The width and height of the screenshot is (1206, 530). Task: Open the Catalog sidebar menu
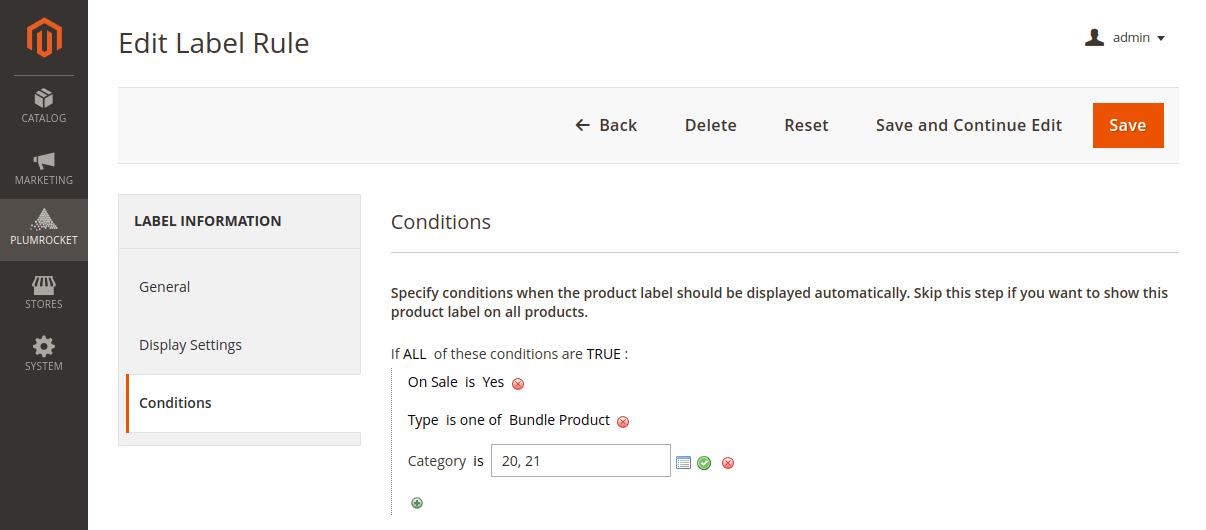pyautogui.click(x=44, y=106)
